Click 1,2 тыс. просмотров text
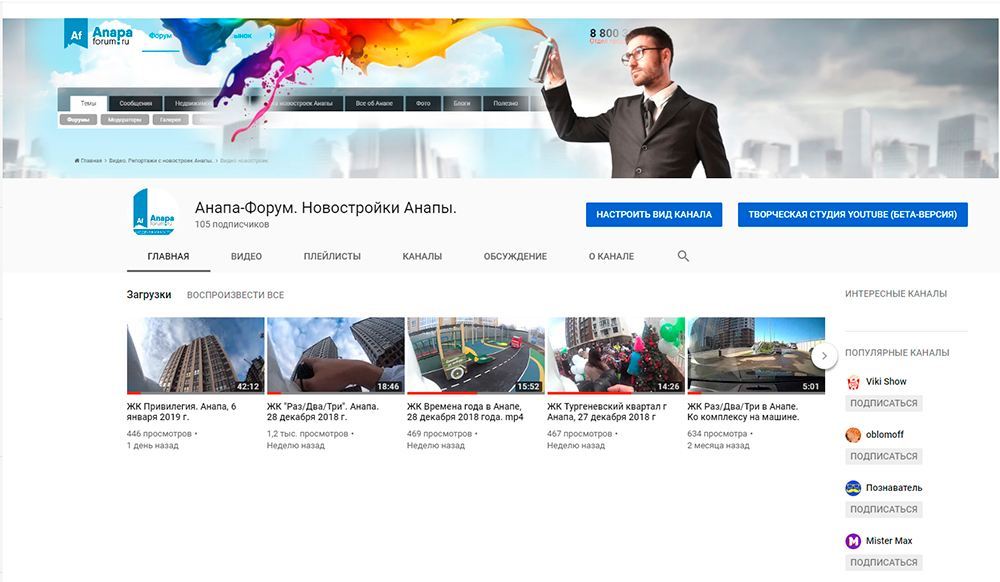The height and width of the screenshot is (582, 1000). point(307,433)
